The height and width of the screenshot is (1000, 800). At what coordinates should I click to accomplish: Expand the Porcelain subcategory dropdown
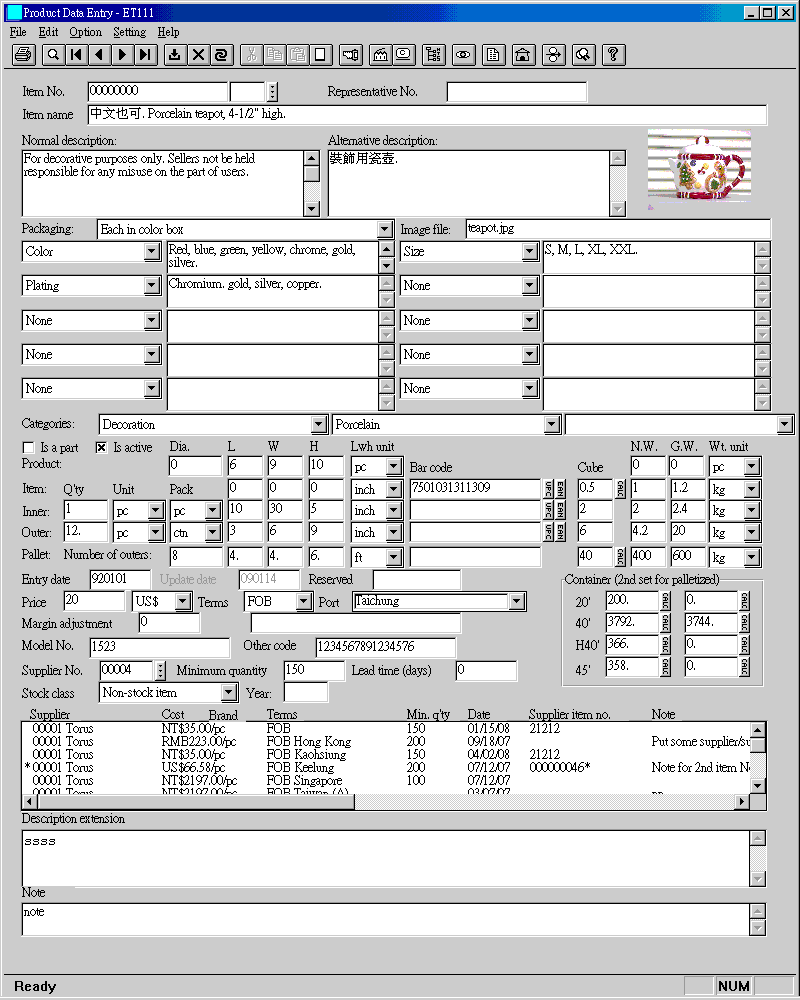coord(552,425)
